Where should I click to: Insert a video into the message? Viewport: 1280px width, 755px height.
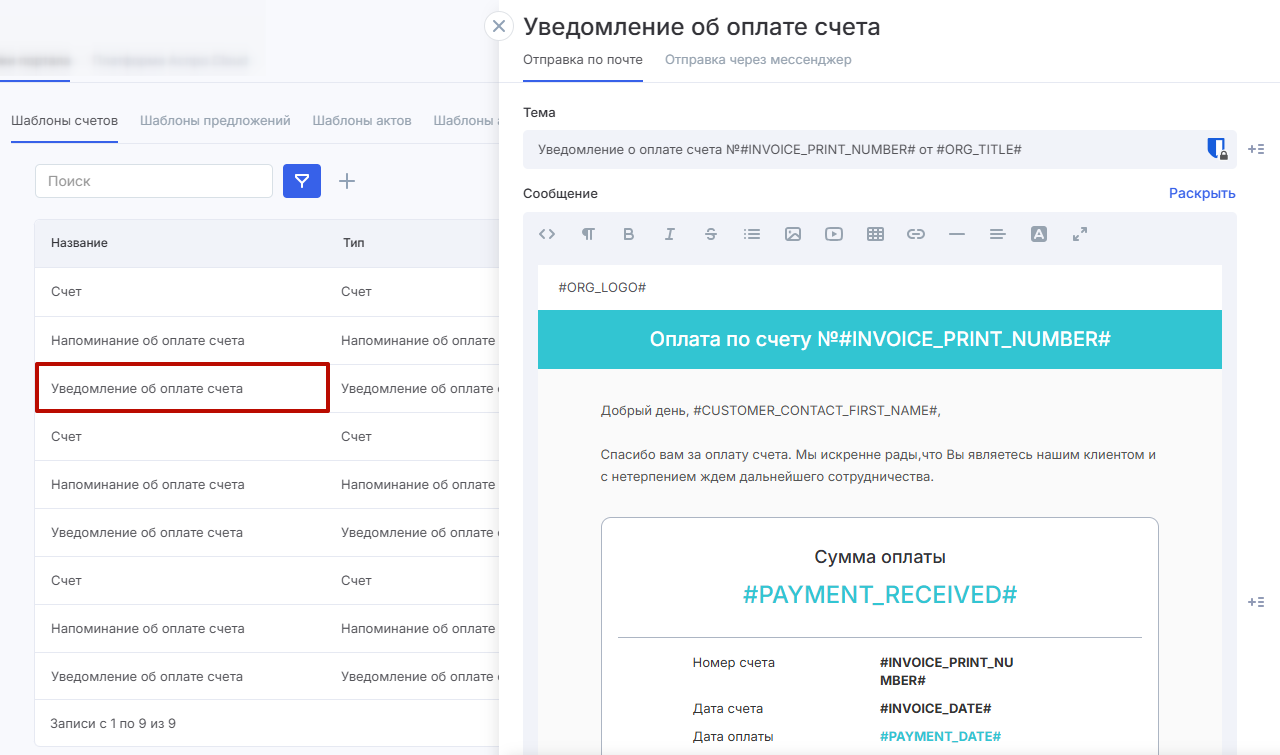coord(834,234)
